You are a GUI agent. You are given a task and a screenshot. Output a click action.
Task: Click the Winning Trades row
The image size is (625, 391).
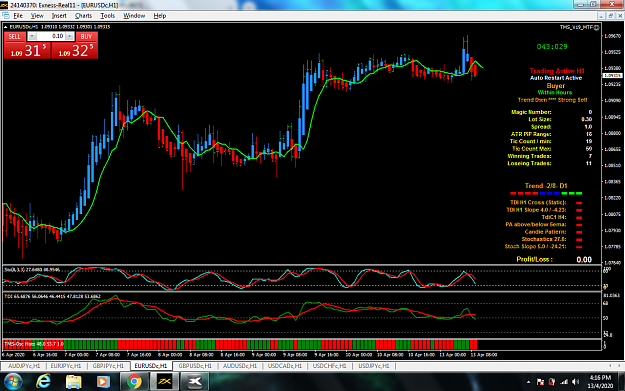(549, 156)
